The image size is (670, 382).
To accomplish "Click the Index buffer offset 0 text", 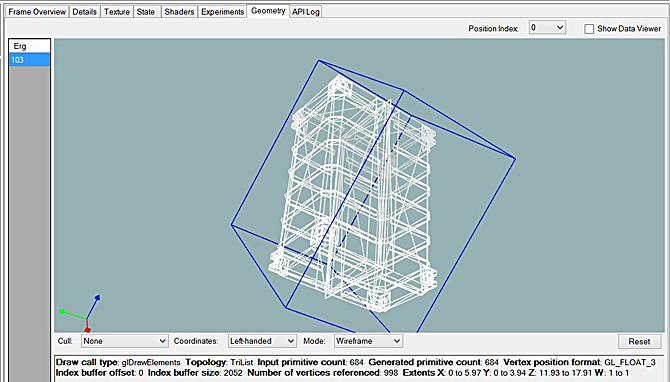I will tap(100, 373).
